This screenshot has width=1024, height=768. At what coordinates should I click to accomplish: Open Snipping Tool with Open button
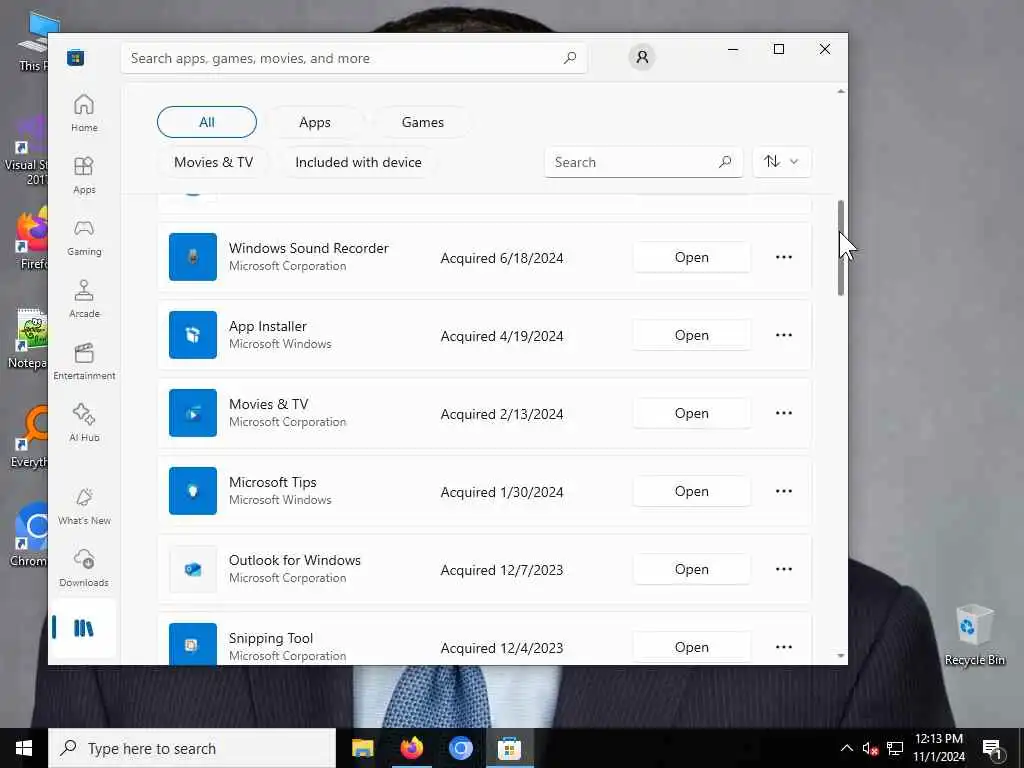pyautogui.click(x=692, y=647)
